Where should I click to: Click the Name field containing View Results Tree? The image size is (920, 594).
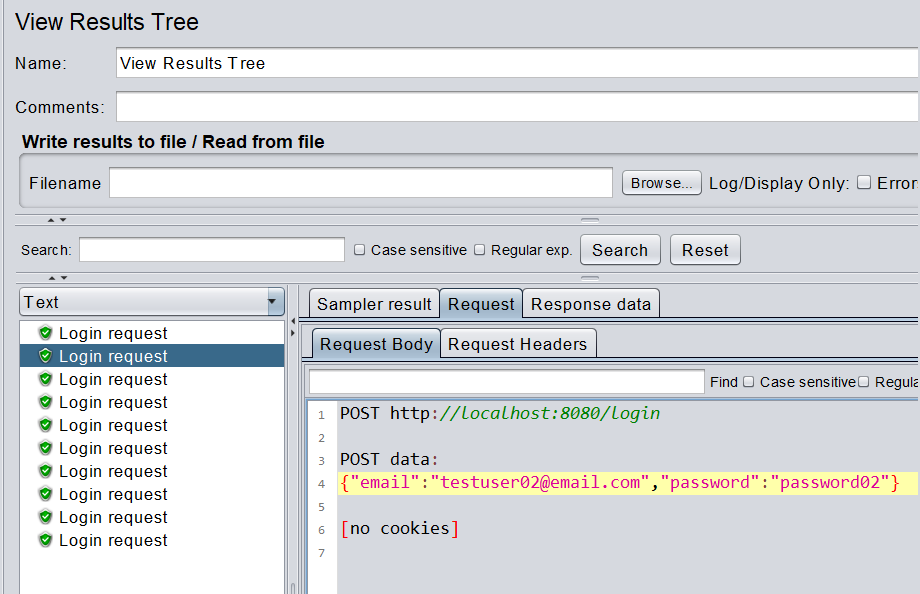(x=517, y=63)
